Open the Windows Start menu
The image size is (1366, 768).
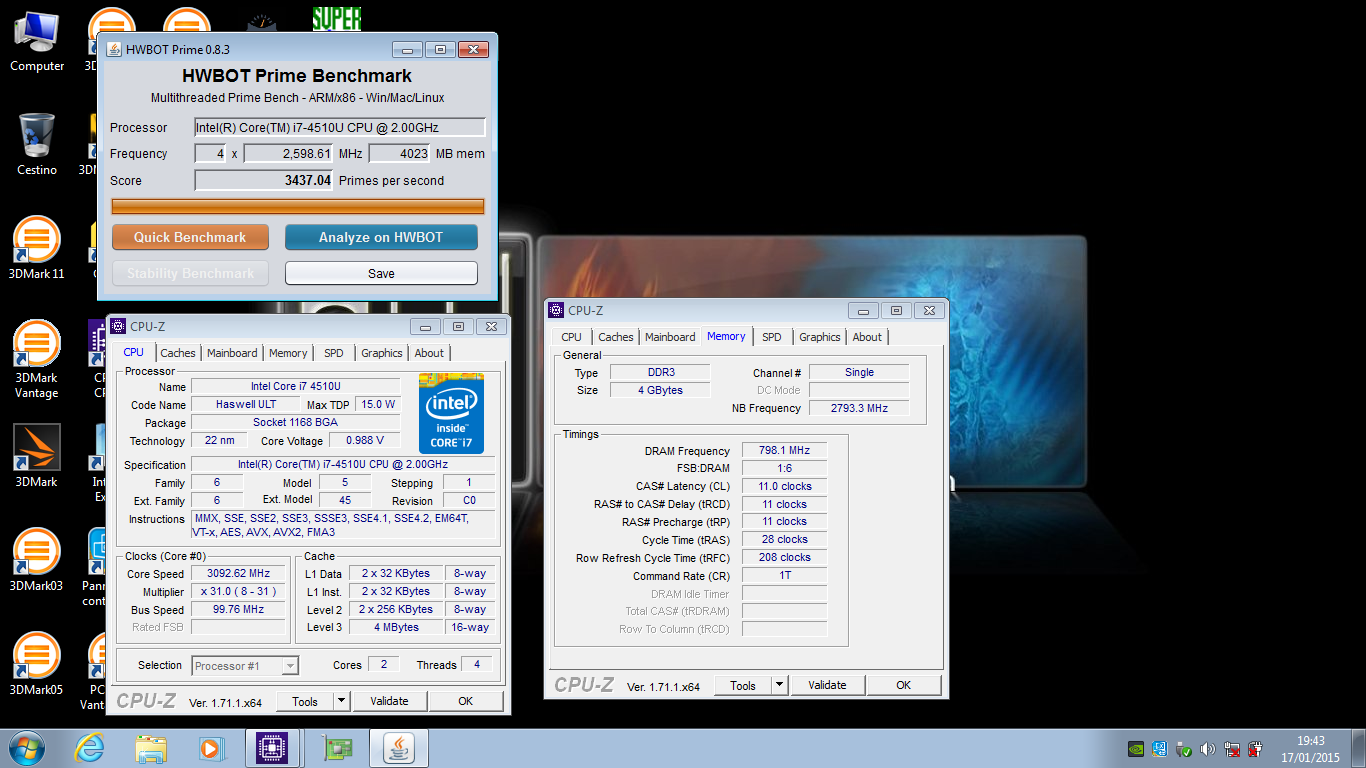tap(25, 748)
